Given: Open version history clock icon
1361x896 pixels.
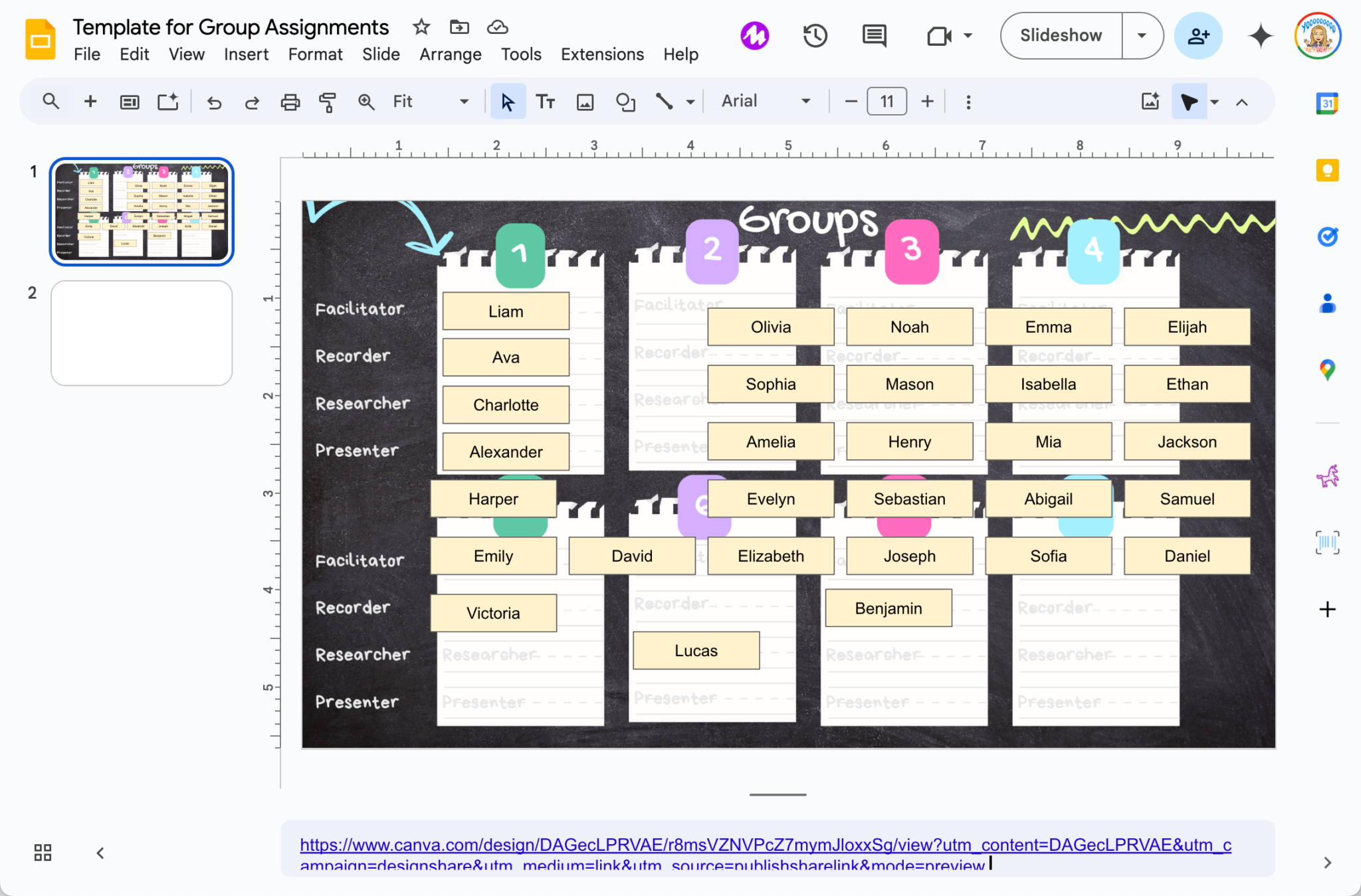Looking at the screenshot, I should pos(815,35).
